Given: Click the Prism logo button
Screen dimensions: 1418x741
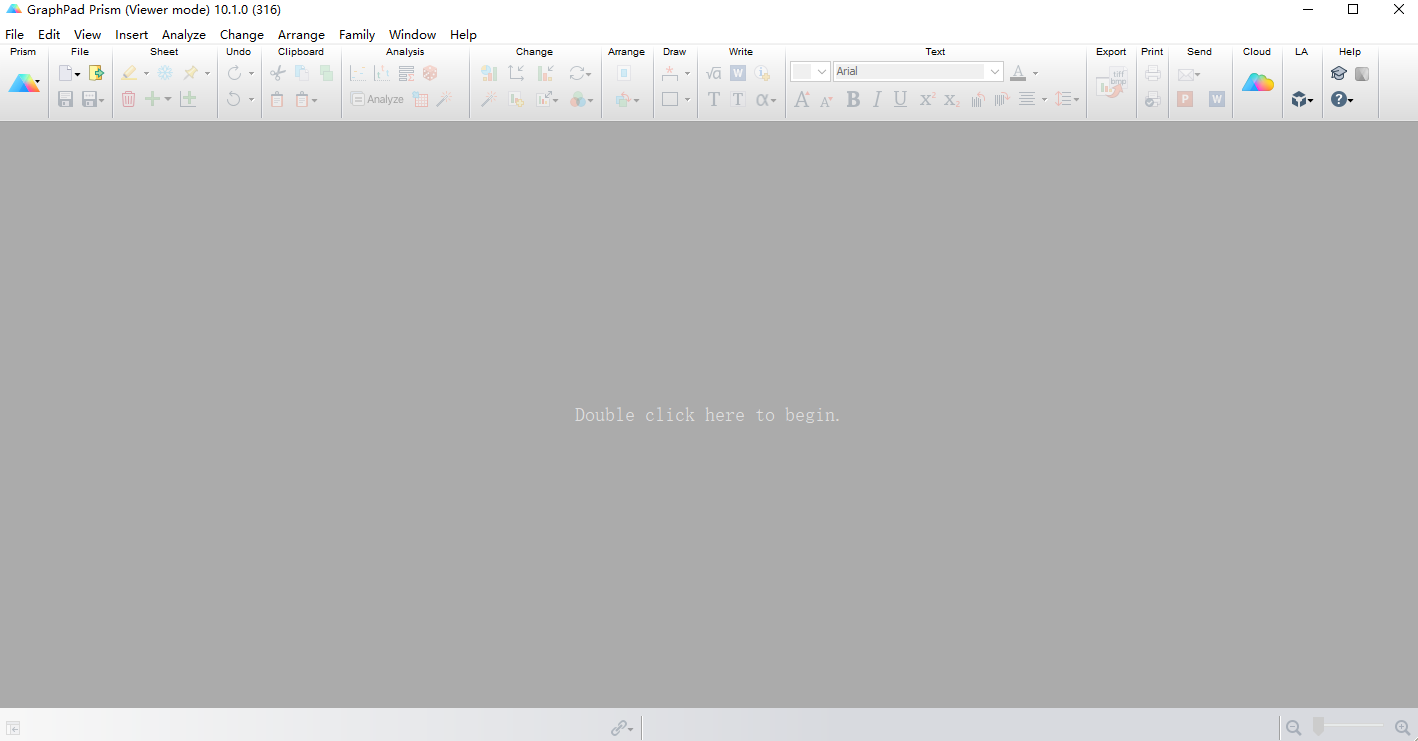Looking at the screenshot, I should tap(23, 84).
